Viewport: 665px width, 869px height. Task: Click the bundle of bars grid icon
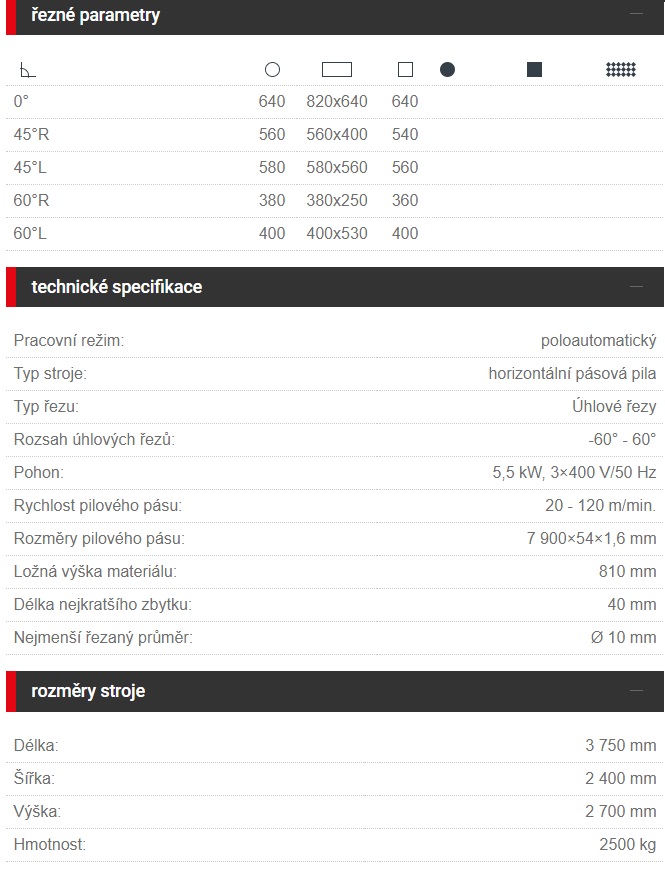621,69
